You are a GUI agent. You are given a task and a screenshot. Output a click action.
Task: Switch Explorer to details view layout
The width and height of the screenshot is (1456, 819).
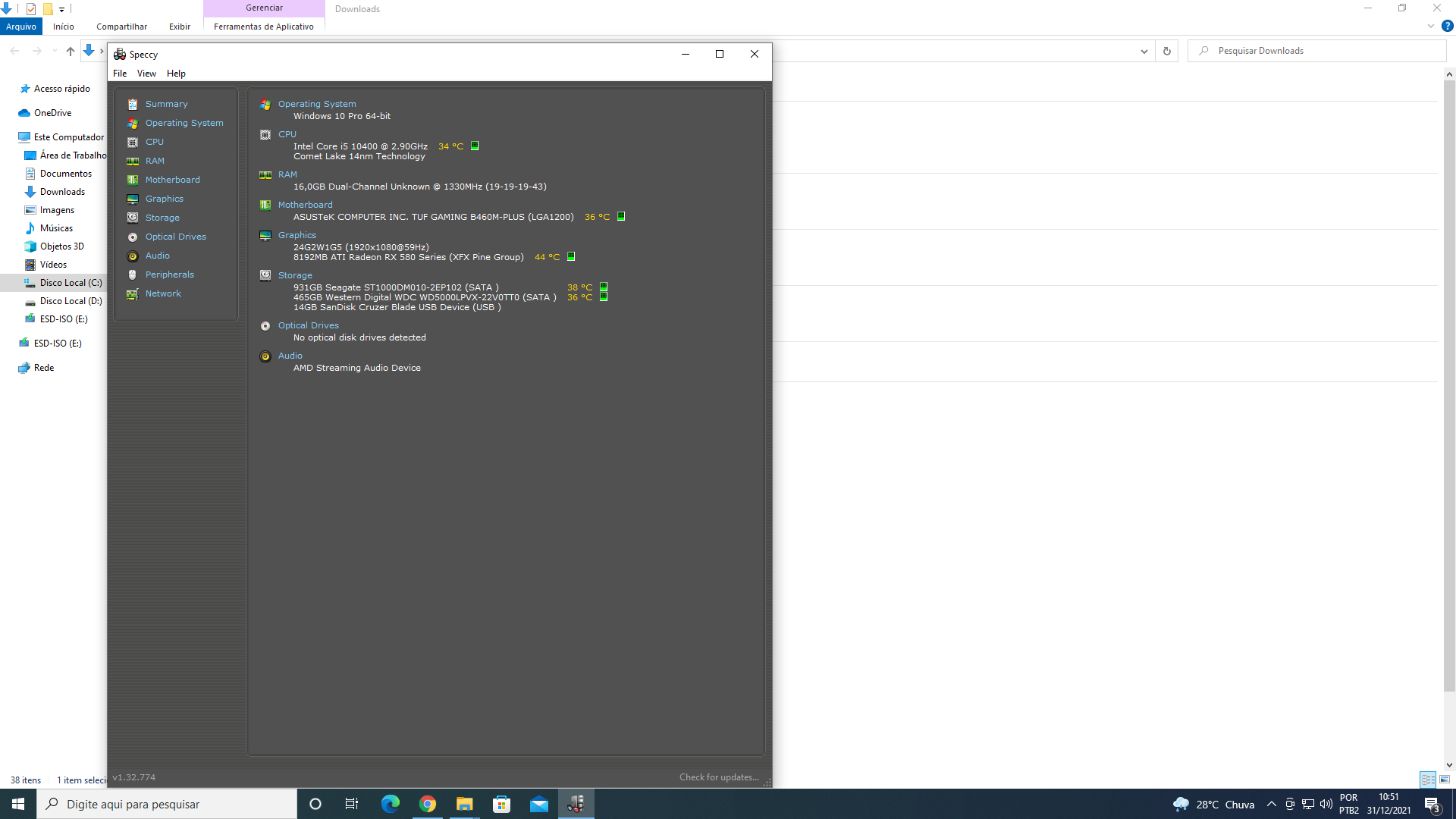(x=1428, y=779)
